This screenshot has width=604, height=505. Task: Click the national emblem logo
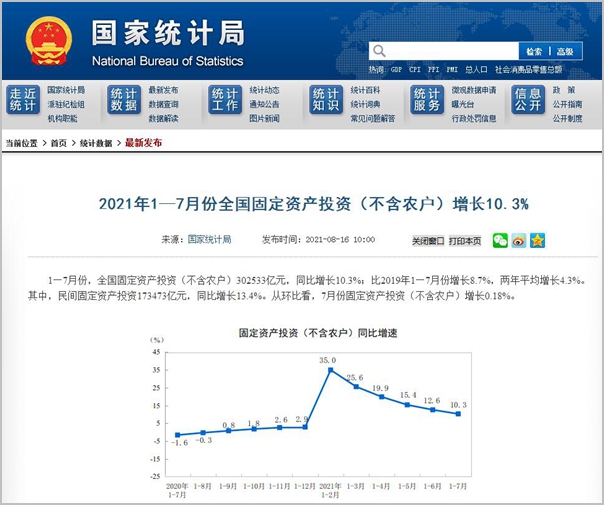pyautogui.click(x=49, y=42)
